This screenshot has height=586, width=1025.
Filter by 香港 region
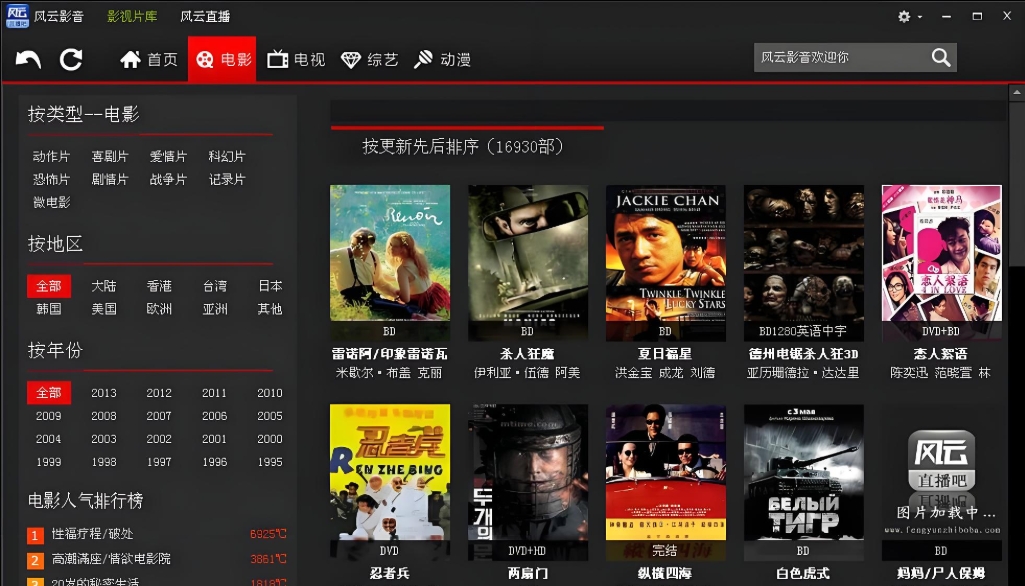pyautogui.click(x=158, y=285)
